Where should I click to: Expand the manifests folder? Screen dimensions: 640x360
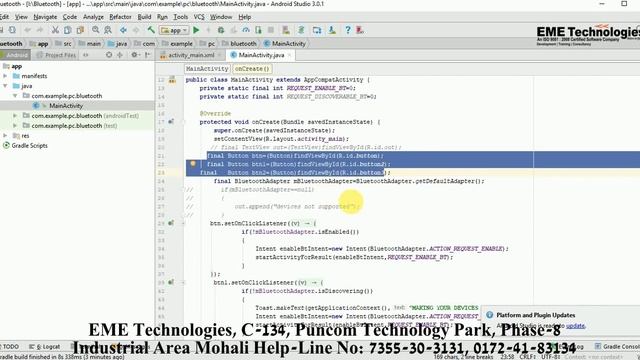click(x=5, y=76)
